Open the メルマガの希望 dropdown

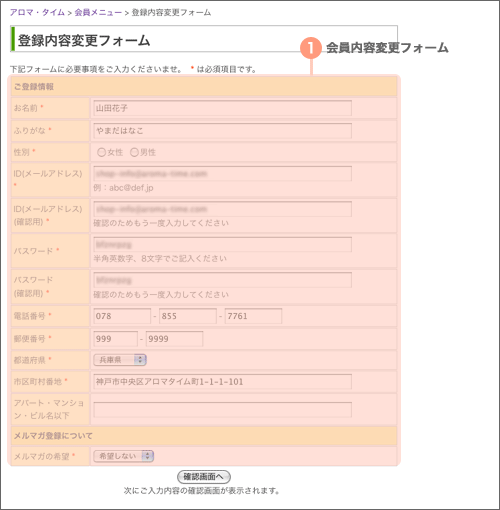(x=123, y=456)
